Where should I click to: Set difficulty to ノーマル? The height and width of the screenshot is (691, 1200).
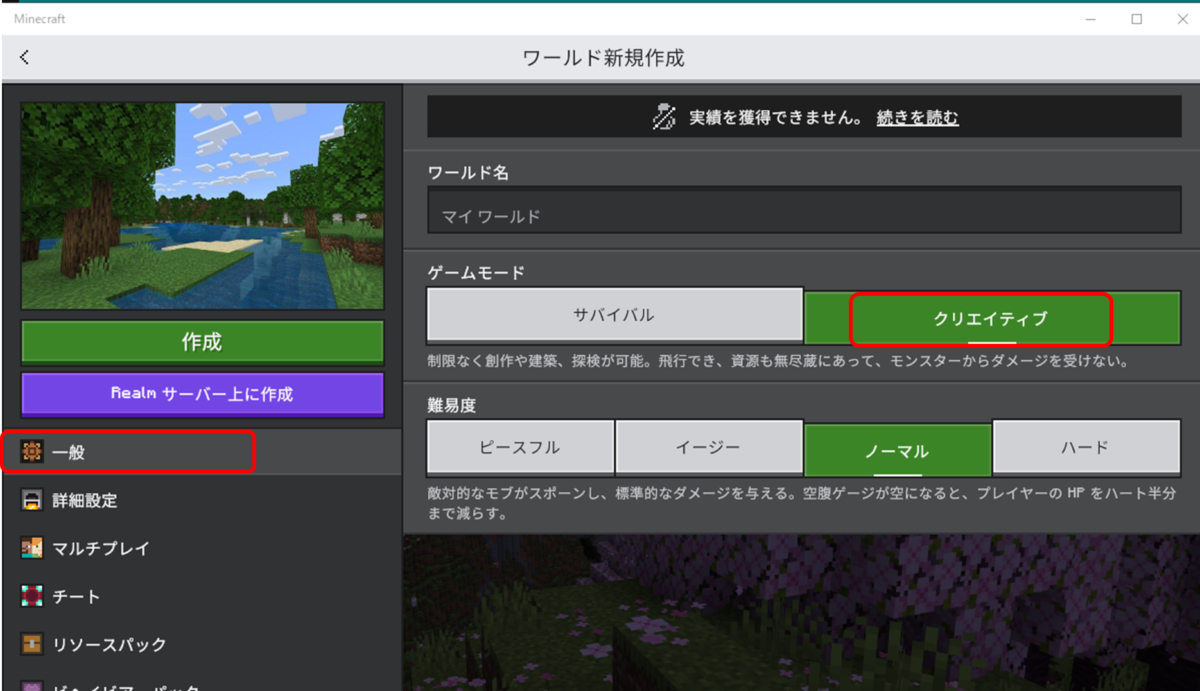point(897,451)
